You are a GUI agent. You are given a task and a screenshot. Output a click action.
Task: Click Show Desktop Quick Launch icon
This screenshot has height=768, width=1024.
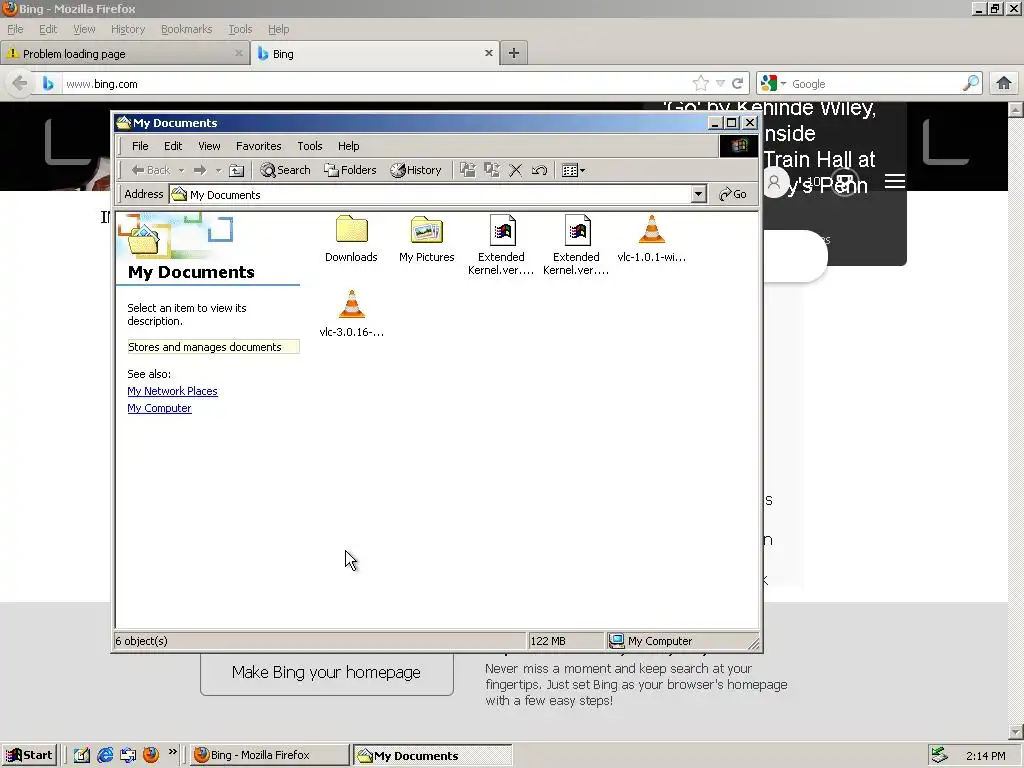click(82, 755)
